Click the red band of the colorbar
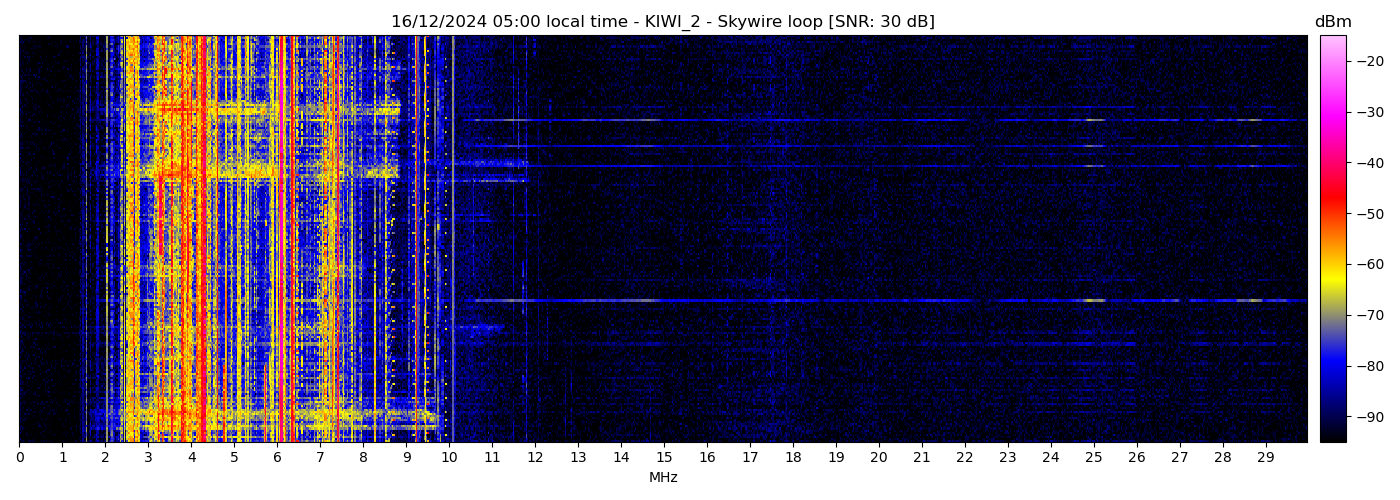Image resolution: width=1400 pixels, height=500 pixels. point(1332,205)
